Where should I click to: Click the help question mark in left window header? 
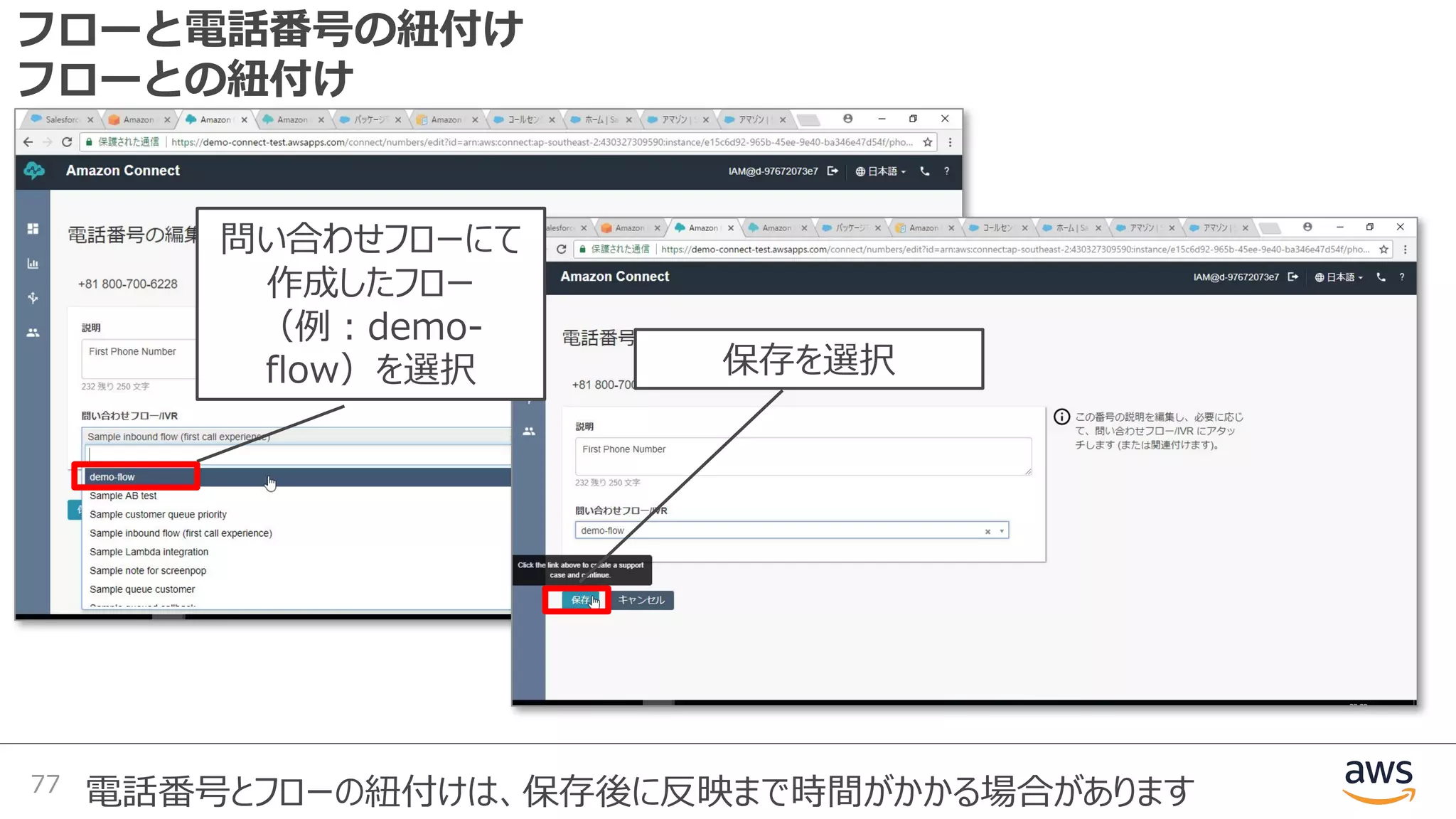tap(946, 171)
